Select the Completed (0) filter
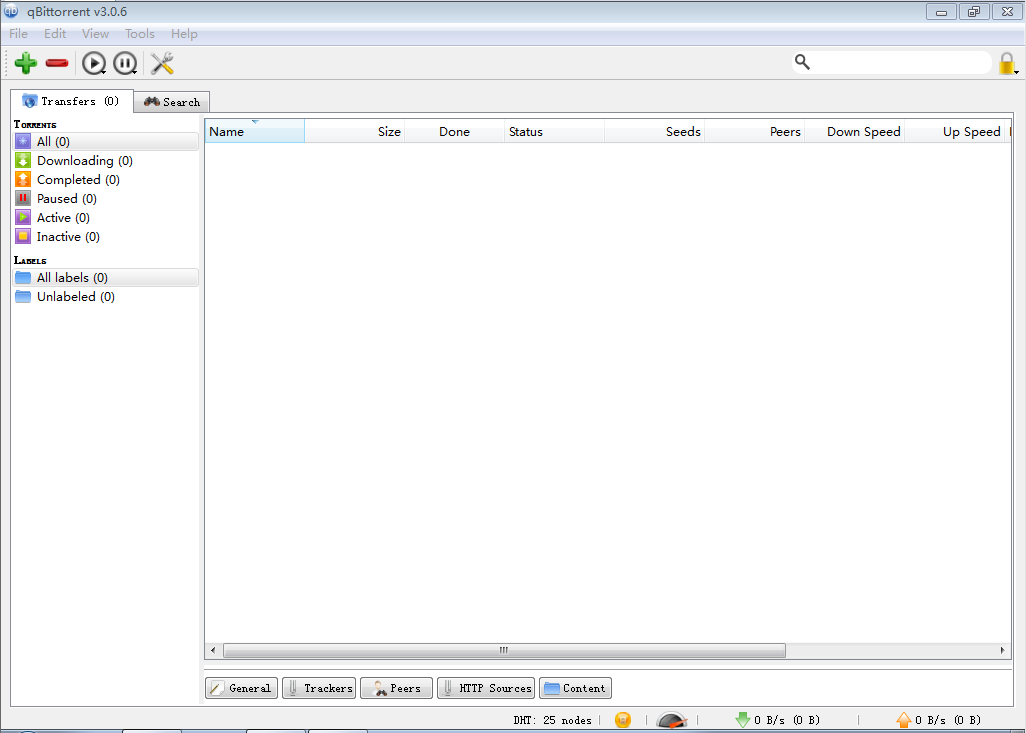1026x733 pixels. (105, 179)
